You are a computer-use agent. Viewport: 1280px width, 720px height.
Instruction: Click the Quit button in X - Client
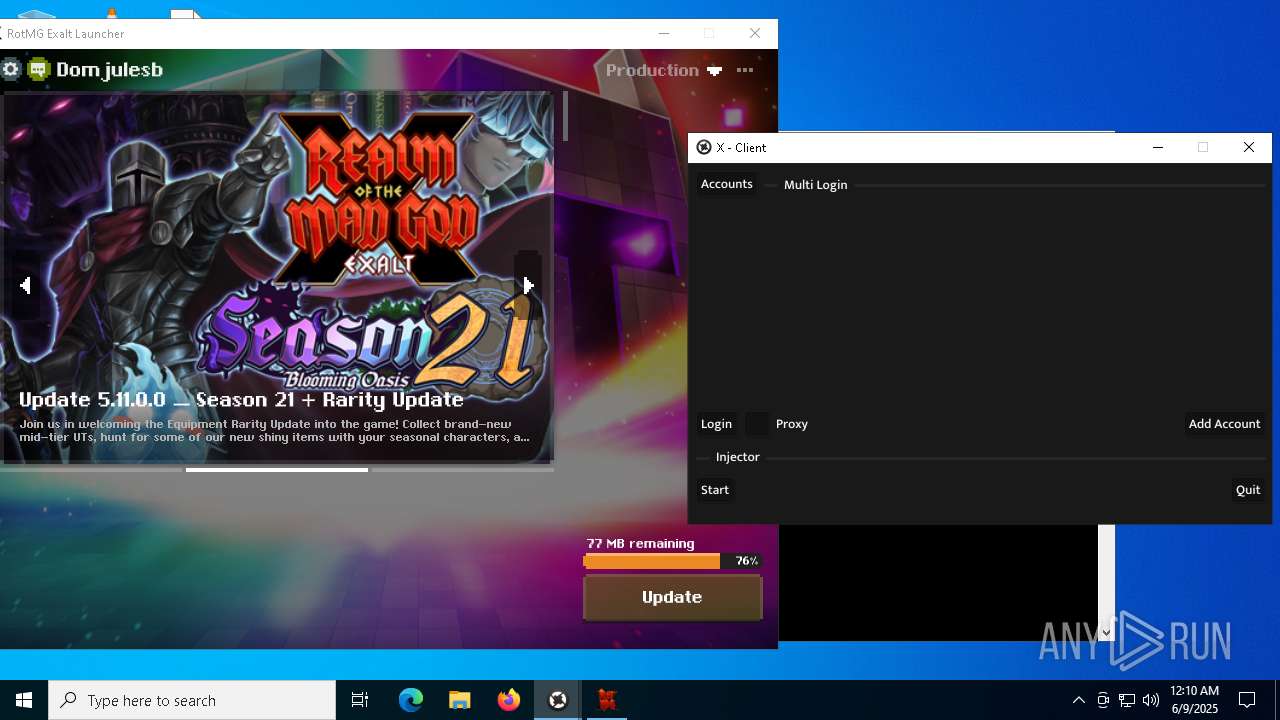pos(1248,490)
